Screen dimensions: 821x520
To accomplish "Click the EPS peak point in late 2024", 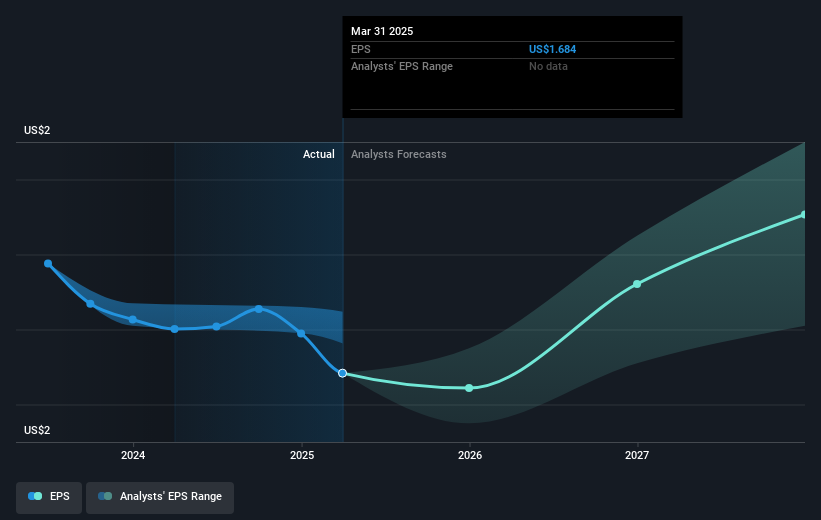I will pyautogui.click(x=259, y=309).
